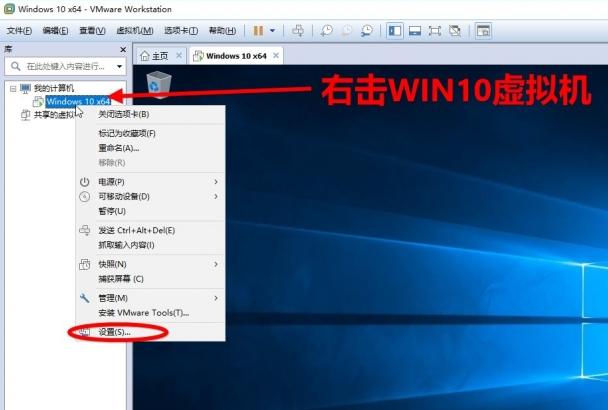Choose 发送 Ctrl+Alt+Del(E) in context menu

pos(150,230)
